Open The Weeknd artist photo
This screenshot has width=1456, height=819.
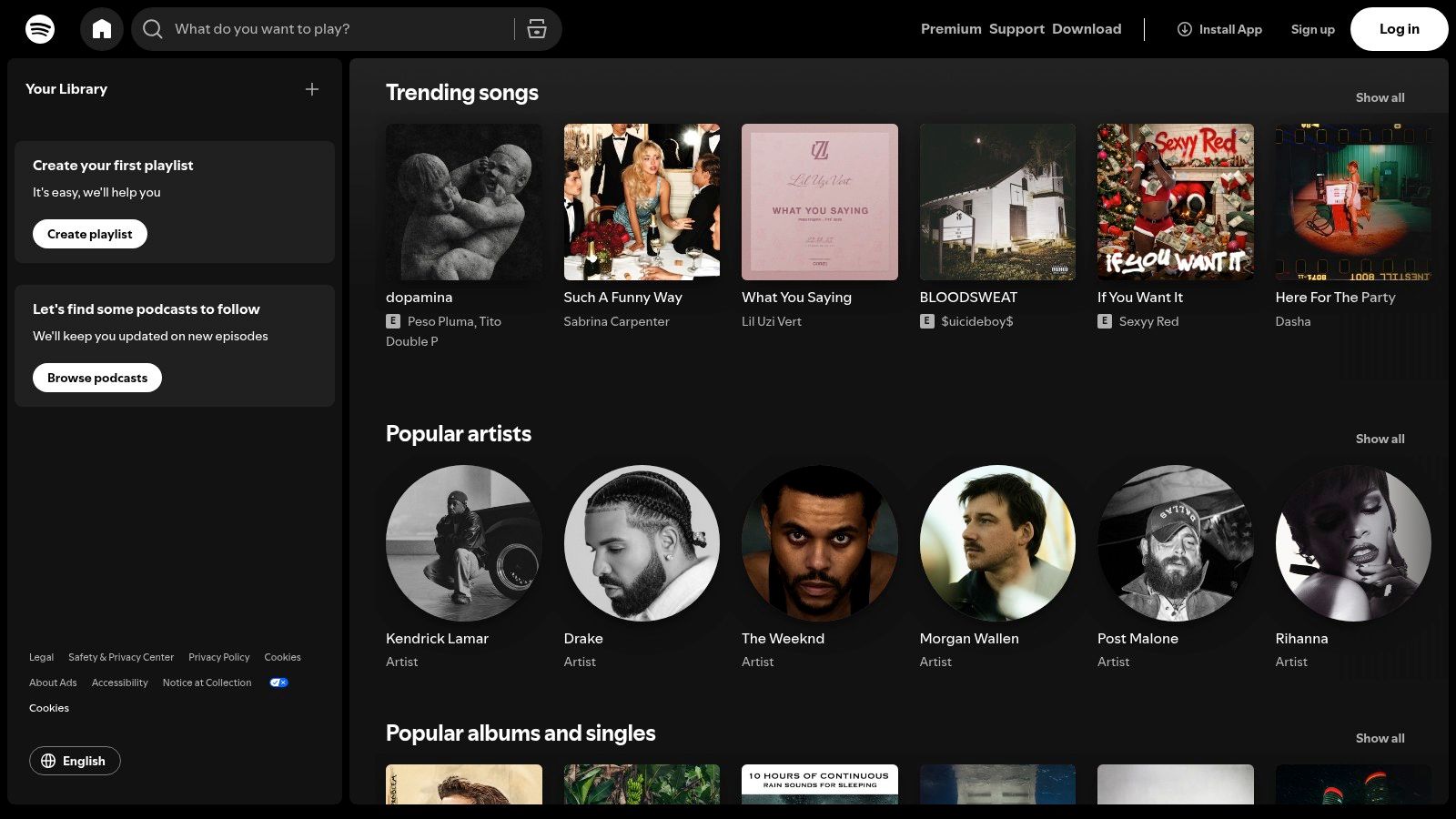point(820,543)
